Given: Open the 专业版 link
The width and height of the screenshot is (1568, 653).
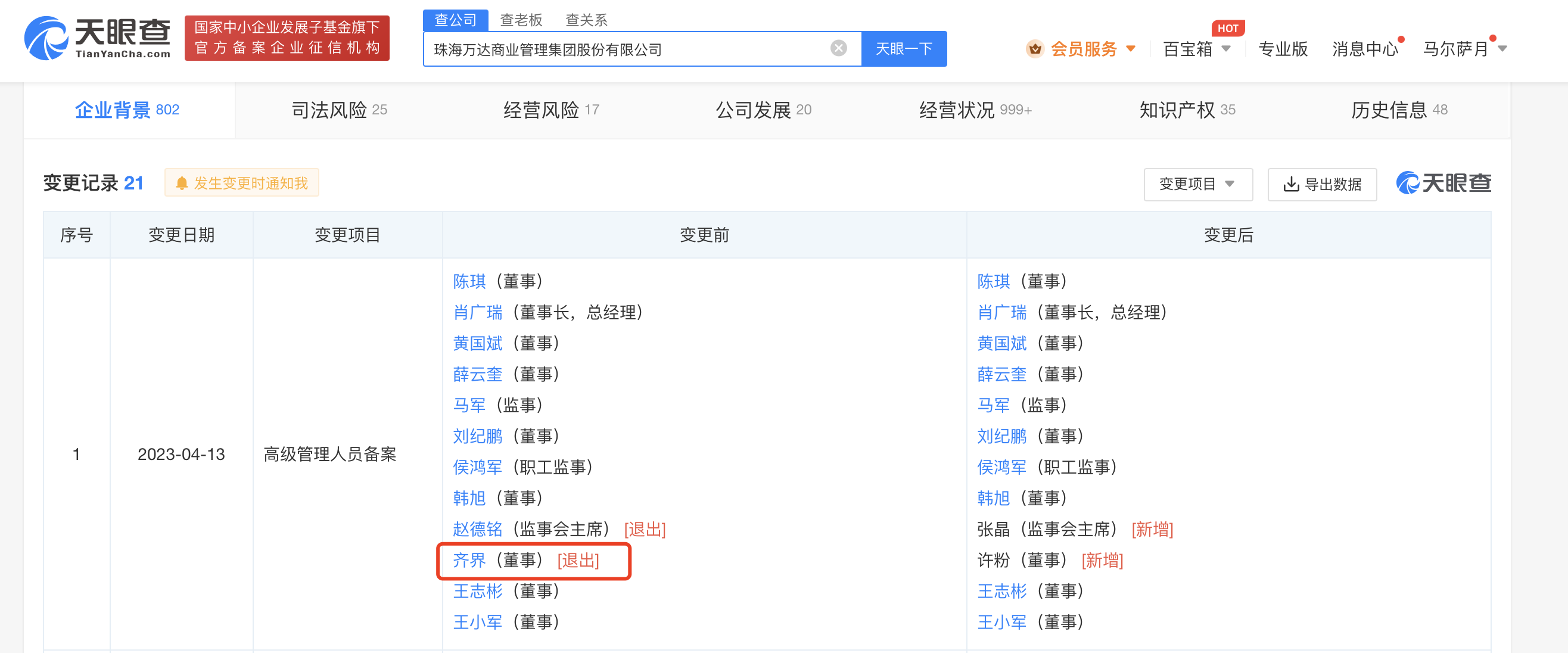Looking at the screenshot, I should [x=1283, y=49].
